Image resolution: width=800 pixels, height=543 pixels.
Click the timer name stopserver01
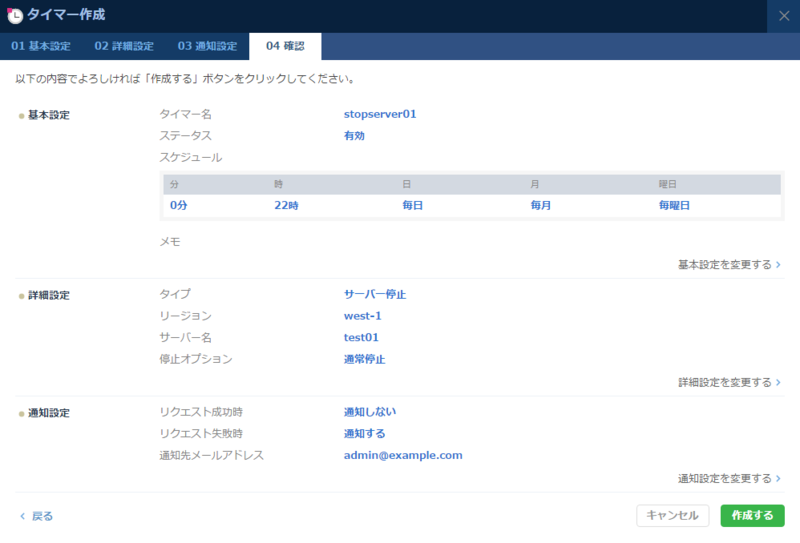pyautogui.click(x=380, y=114)
